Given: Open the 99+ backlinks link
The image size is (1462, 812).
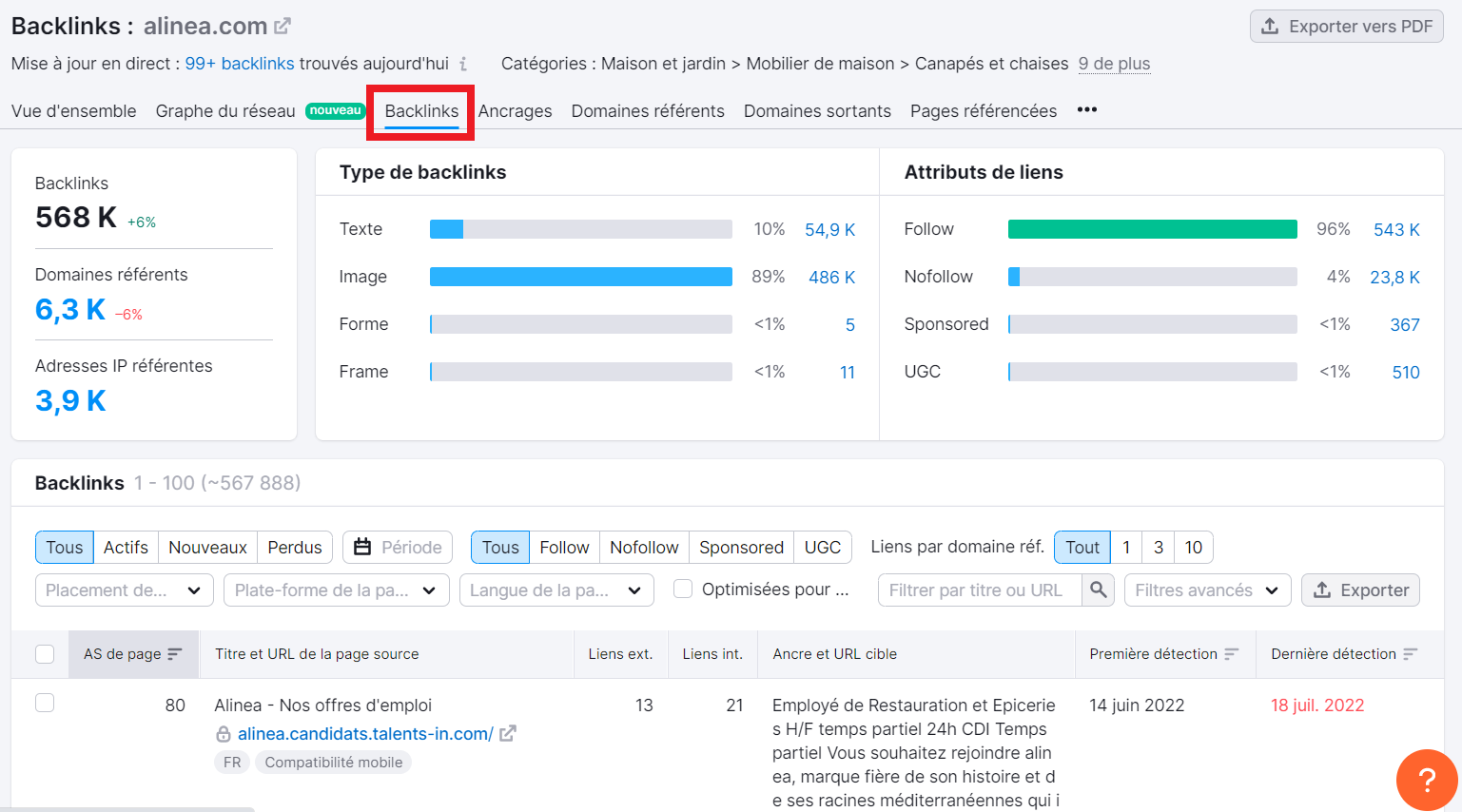Looking at the screenshot, I should [240, 64].
